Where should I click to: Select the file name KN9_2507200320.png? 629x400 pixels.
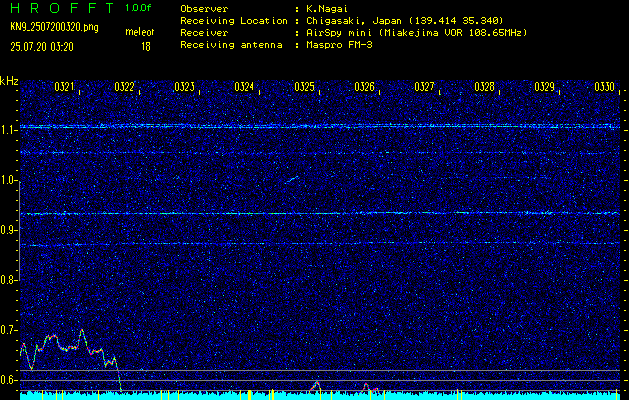(54, 27)
